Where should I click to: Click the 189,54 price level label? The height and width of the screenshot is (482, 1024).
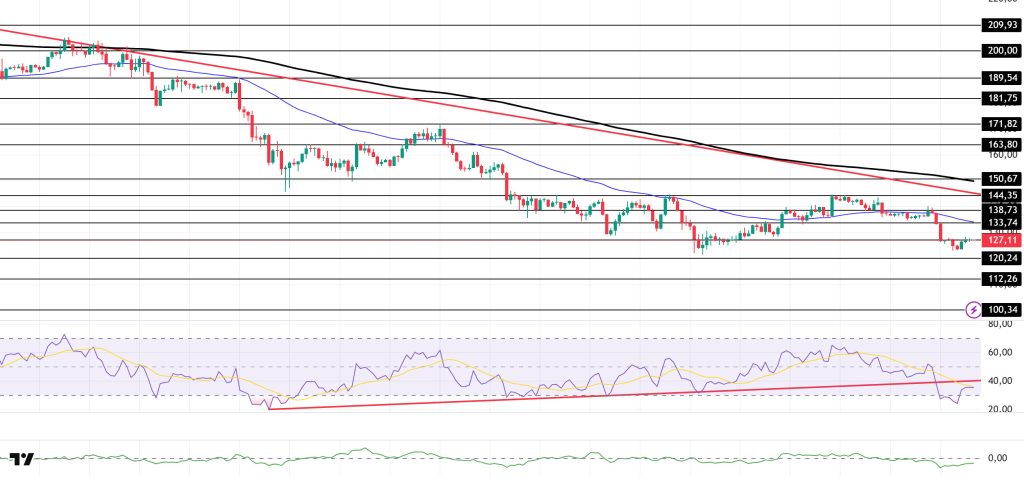click(1000, 78)
